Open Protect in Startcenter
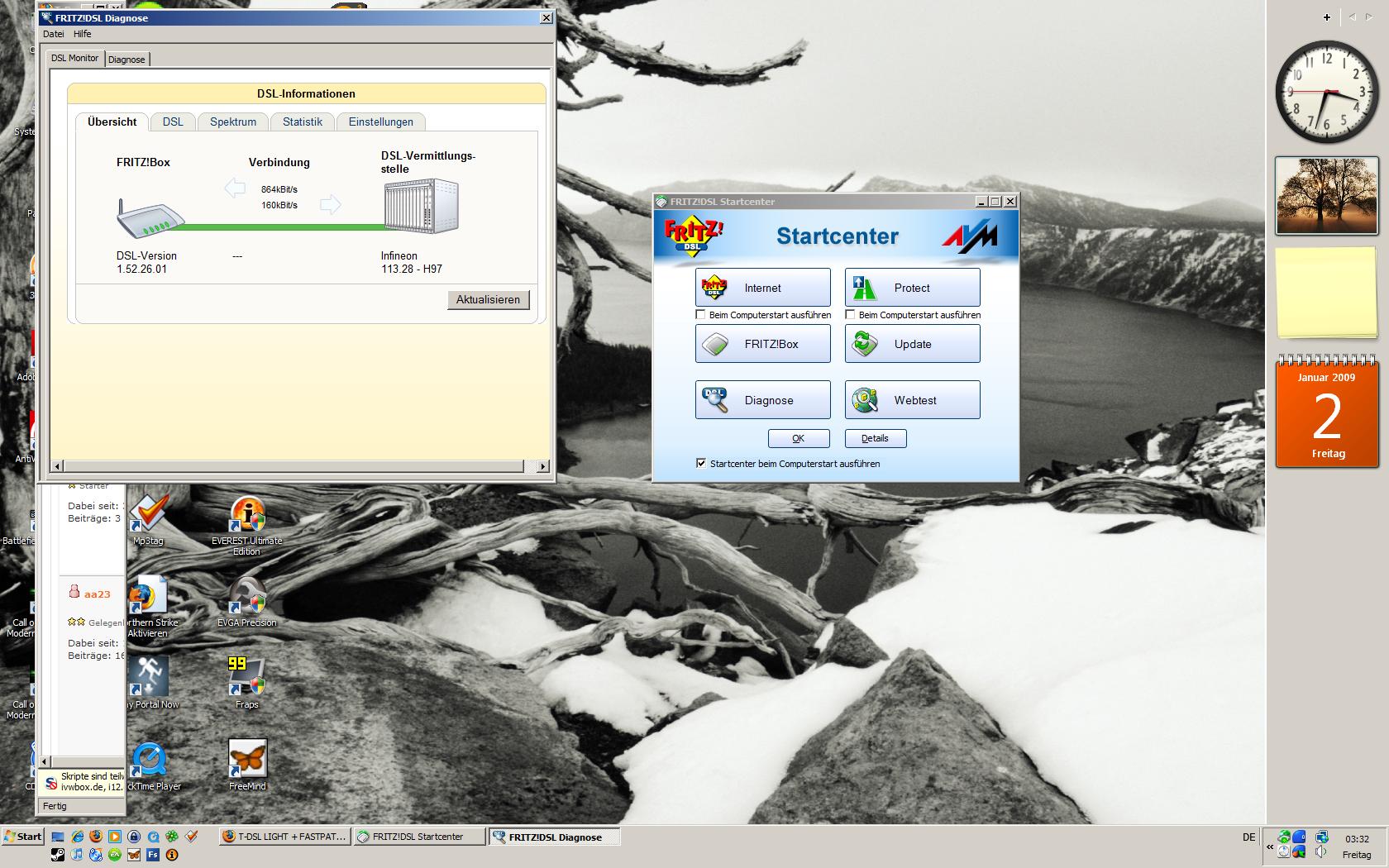Viewport: 1389px width, 868px height. (913, 288)
